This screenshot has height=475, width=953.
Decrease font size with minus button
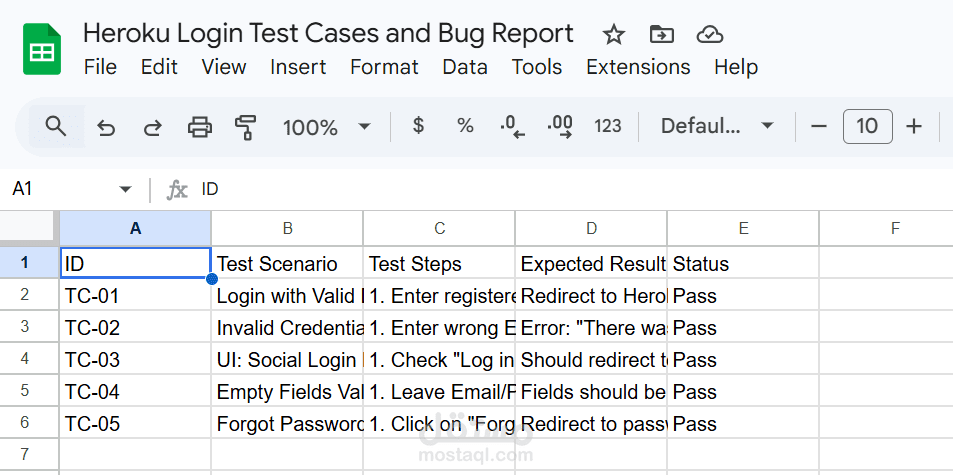pos(820,126)
